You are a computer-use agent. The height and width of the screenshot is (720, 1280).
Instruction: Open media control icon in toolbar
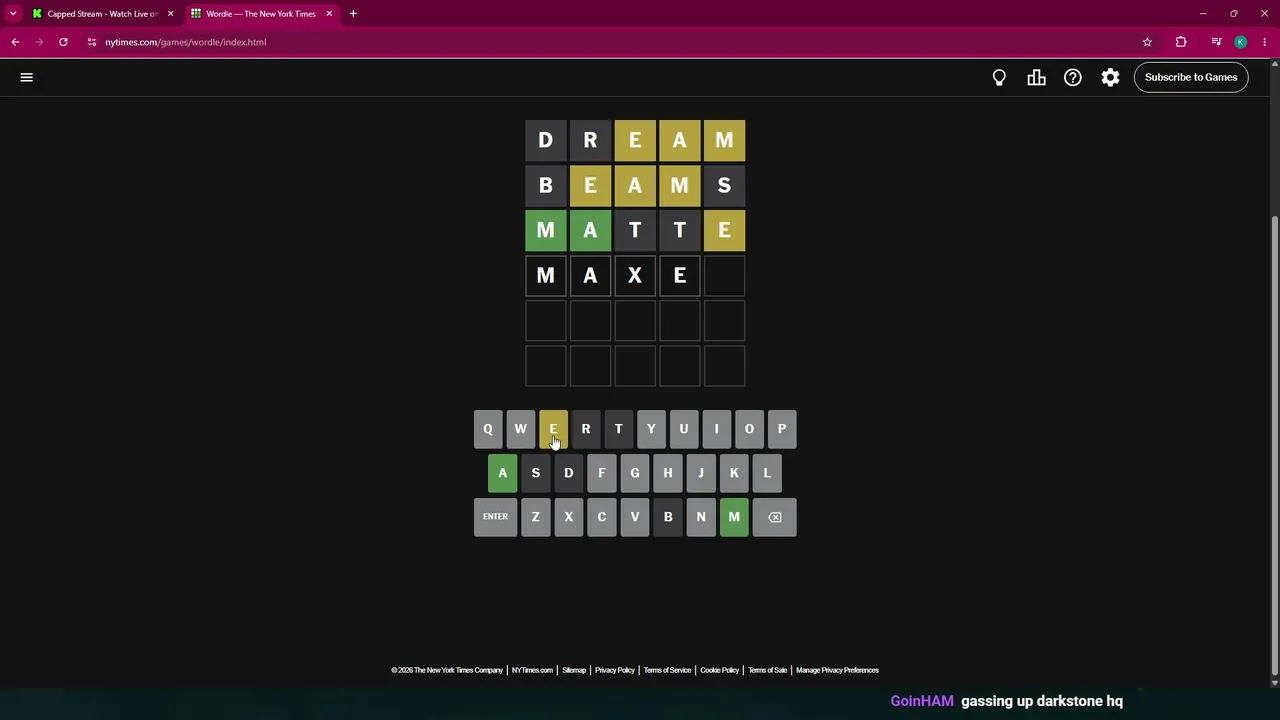pos(1216,42)
